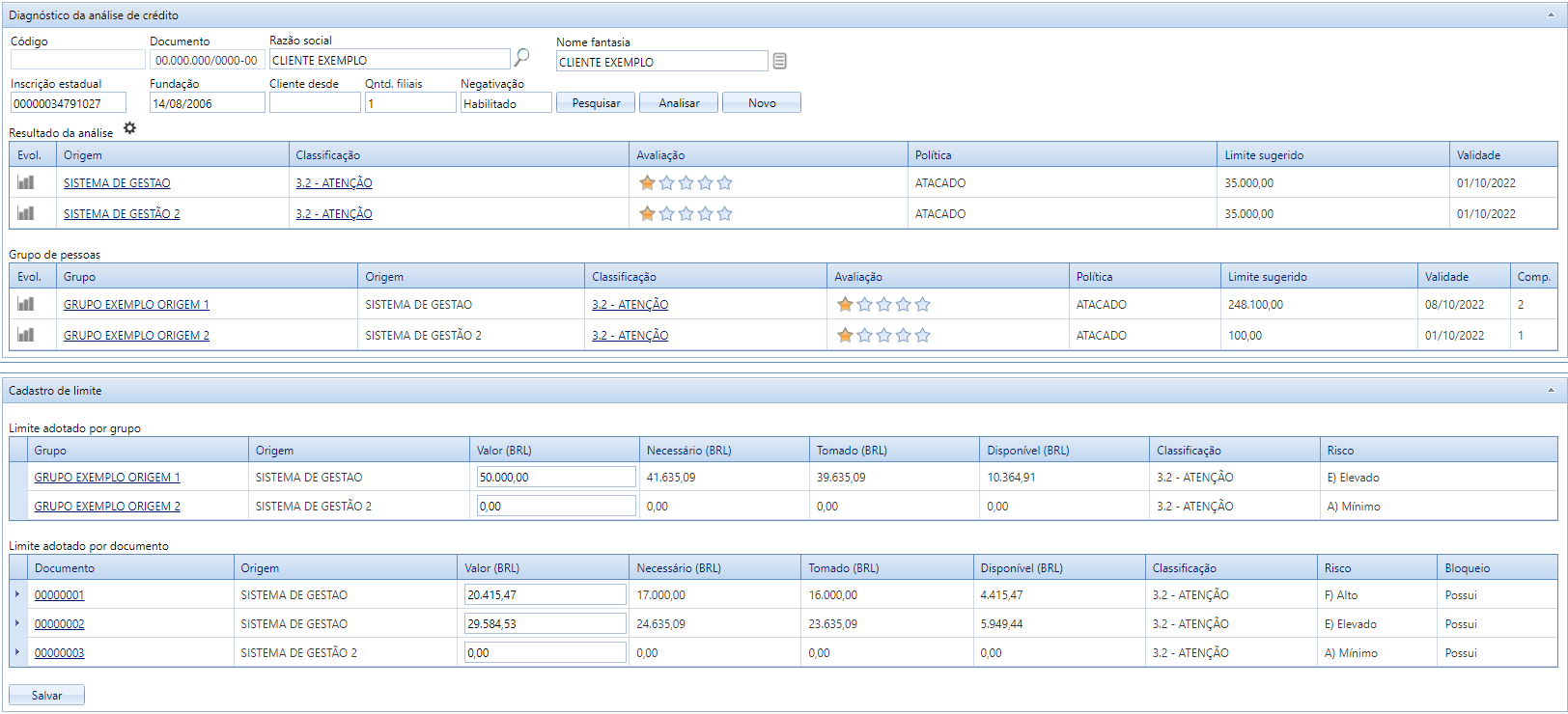Open GRUPO EXEMPLO ORIGEM 2 link in Grupo de pessoas
Screen dimensions: 1568x714
[136, 336]
